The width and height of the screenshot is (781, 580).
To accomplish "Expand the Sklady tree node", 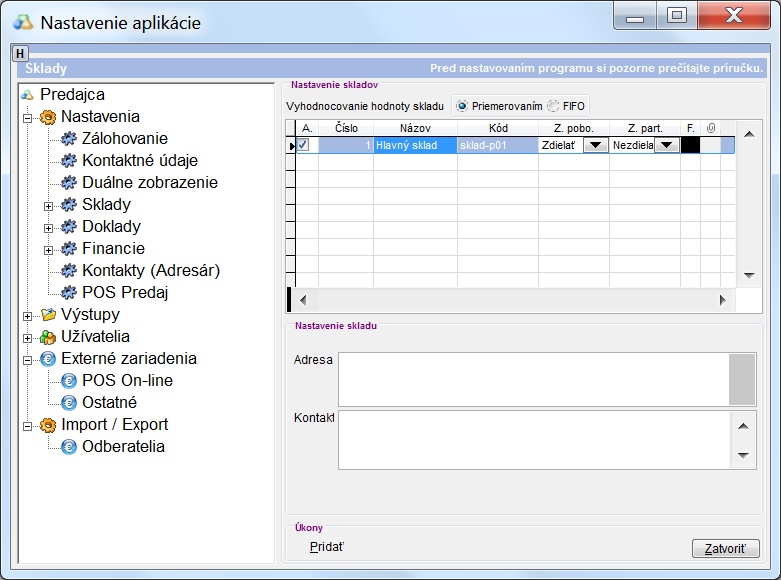I will click(x=48, y=205).
